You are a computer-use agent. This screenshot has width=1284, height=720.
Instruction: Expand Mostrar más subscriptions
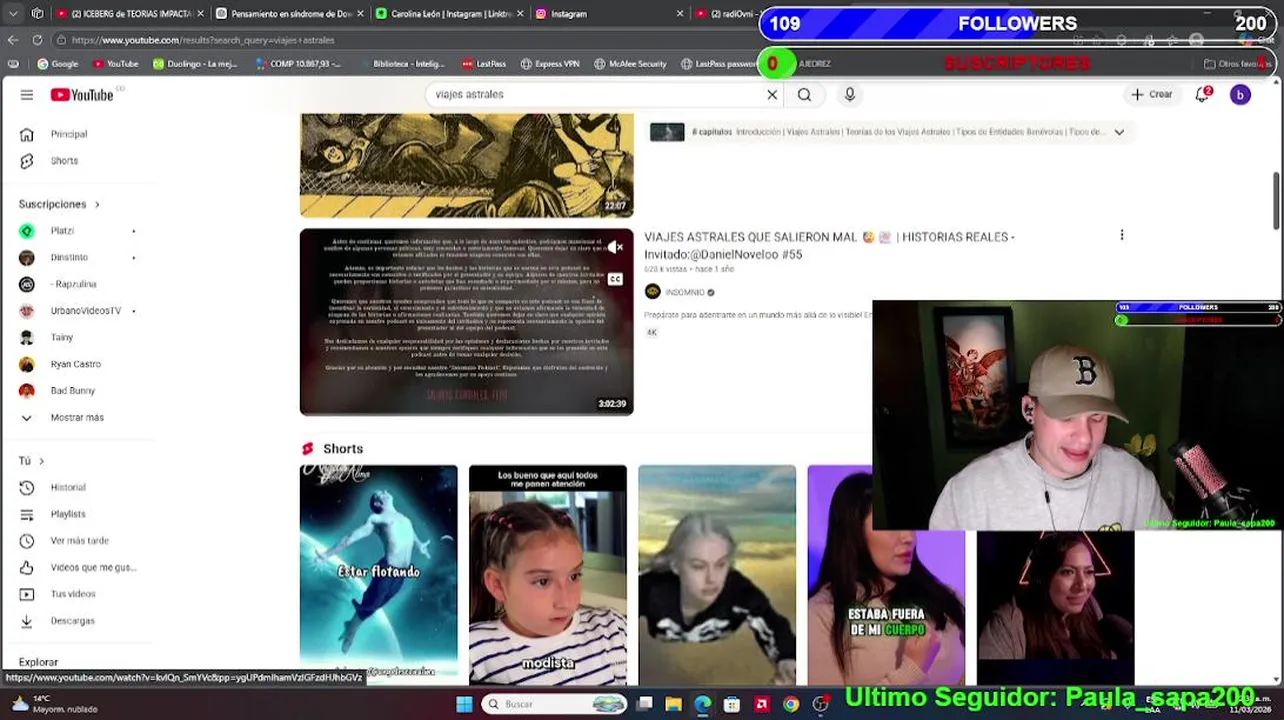coord(77,418)
